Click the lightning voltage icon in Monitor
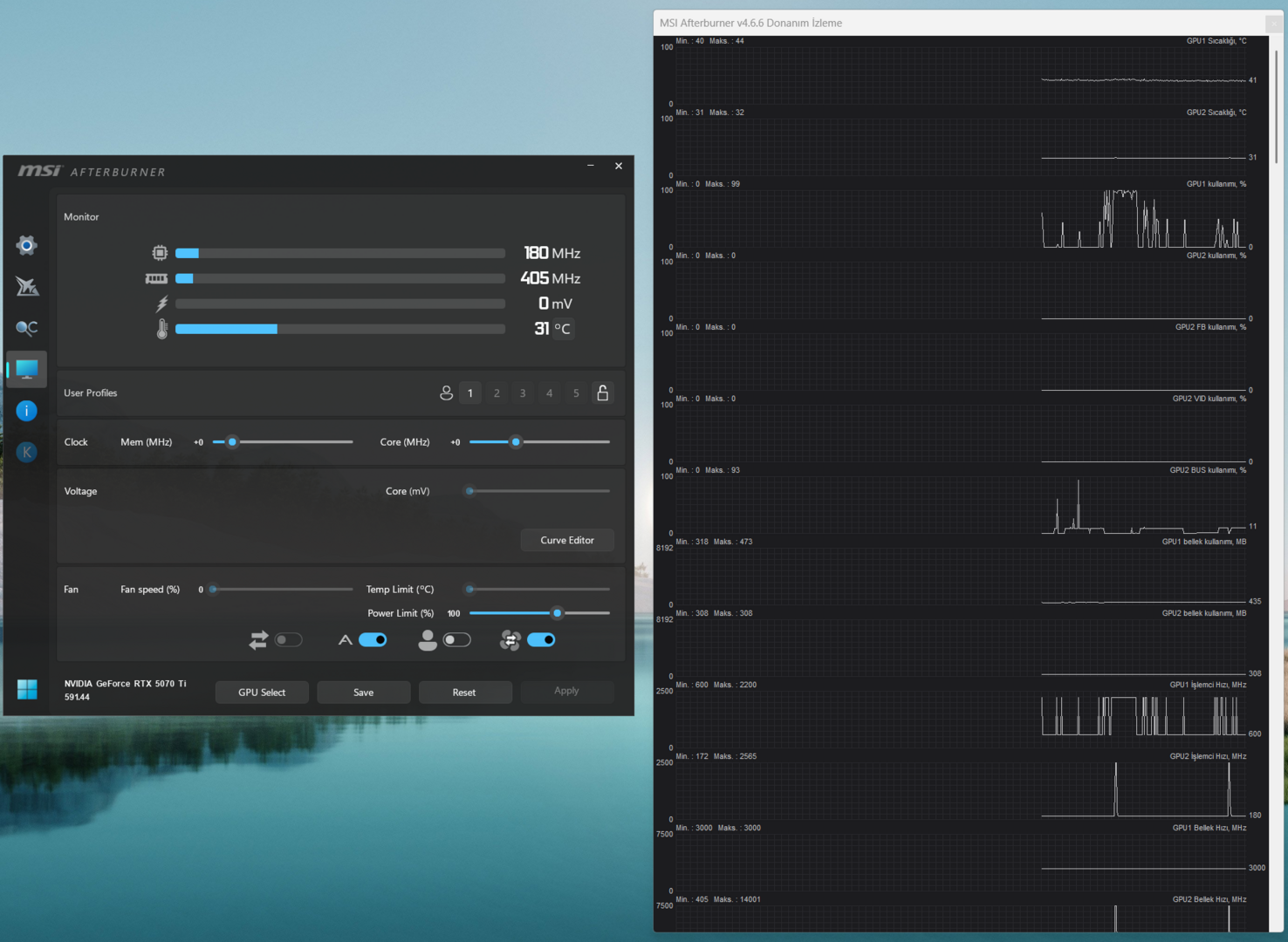 161,304
